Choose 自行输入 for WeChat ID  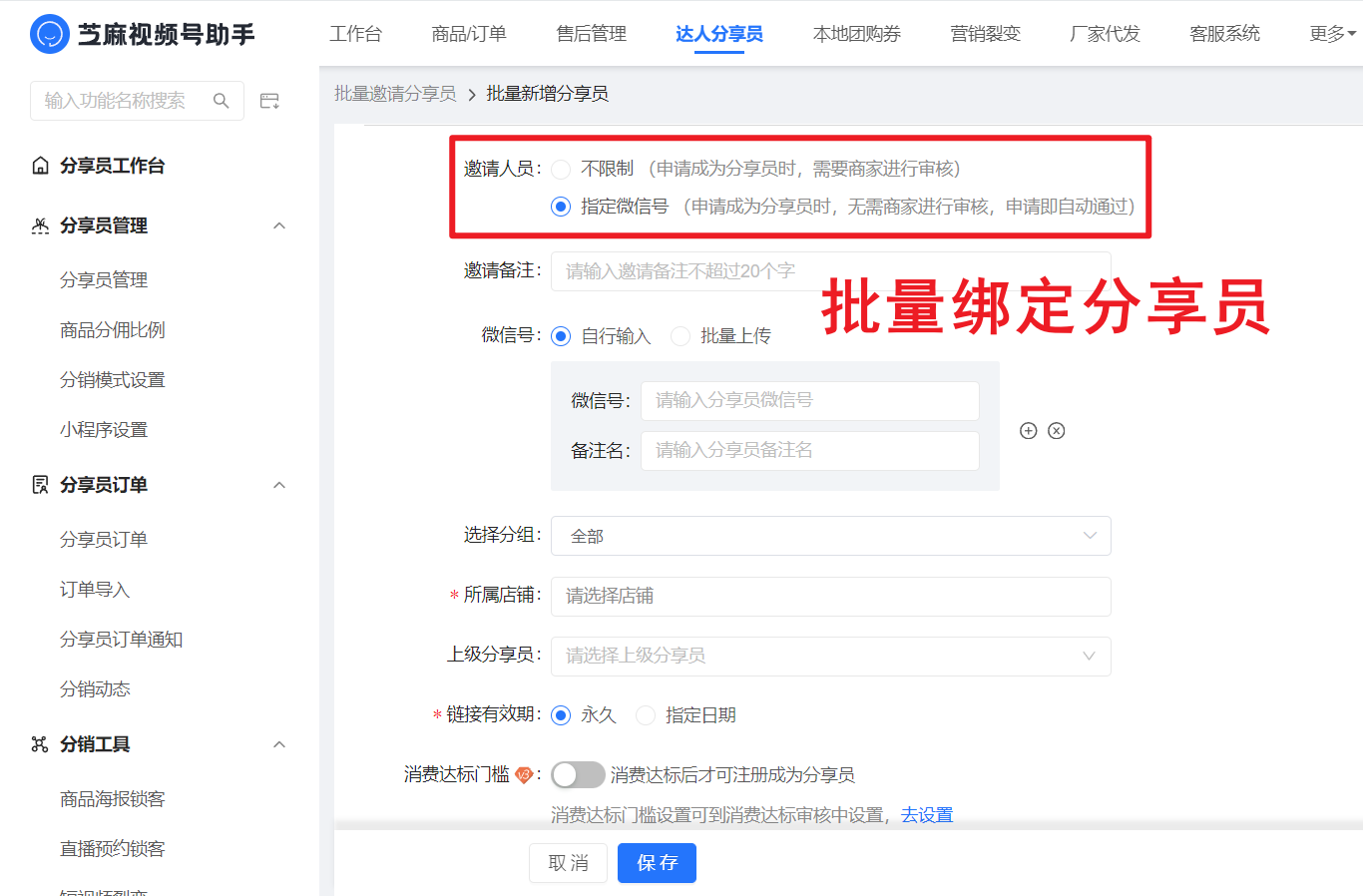point(561,336)
